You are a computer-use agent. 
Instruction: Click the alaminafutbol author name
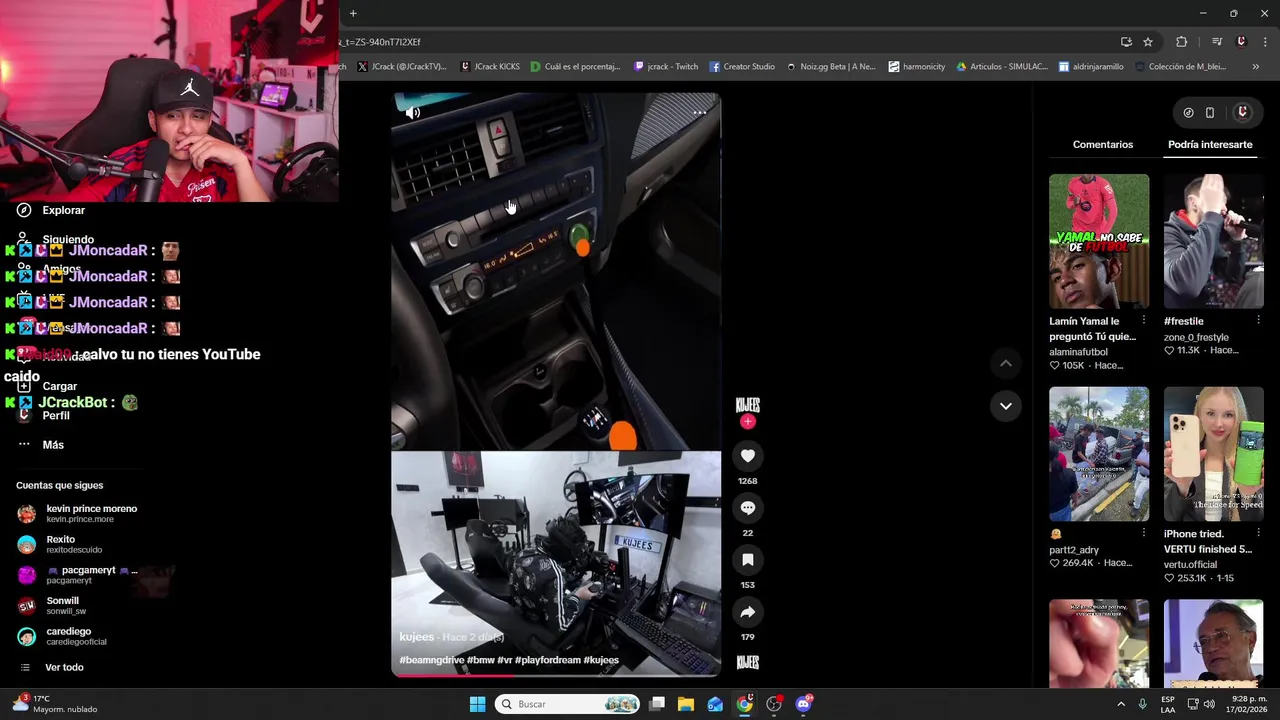[x=1078, y=352]
